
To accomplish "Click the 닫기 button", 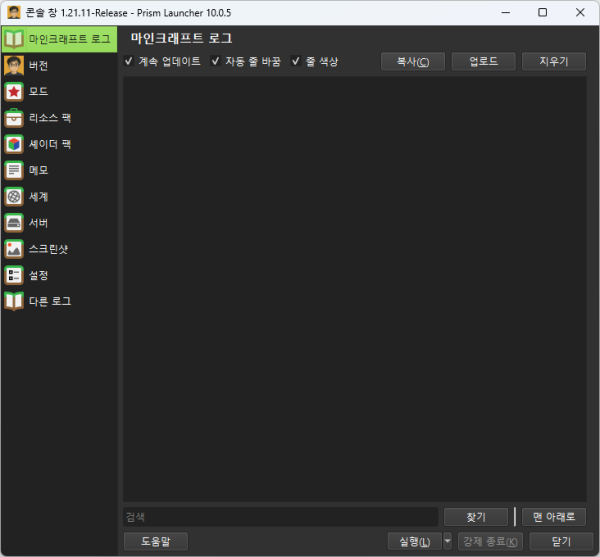I will pyautogui.click(x=561, y=541).
